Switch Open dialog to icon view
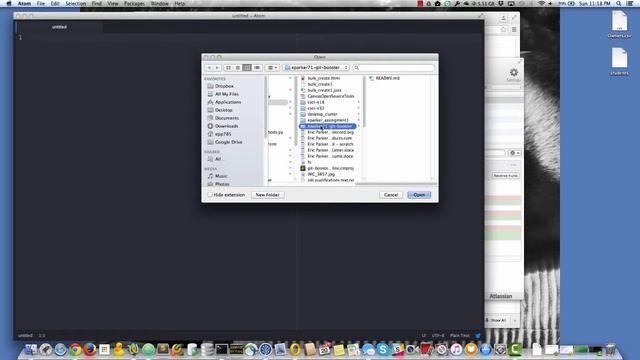Viewport: 640px width, 360px height. 229,67
